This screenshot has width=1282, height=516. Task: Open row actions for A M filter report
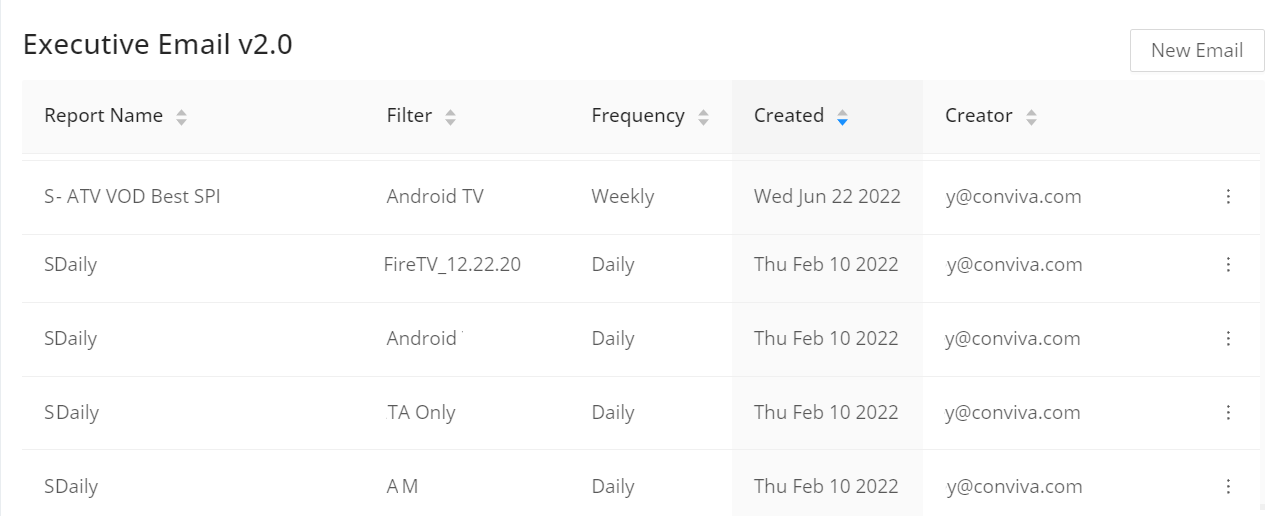click(1228, 487)
